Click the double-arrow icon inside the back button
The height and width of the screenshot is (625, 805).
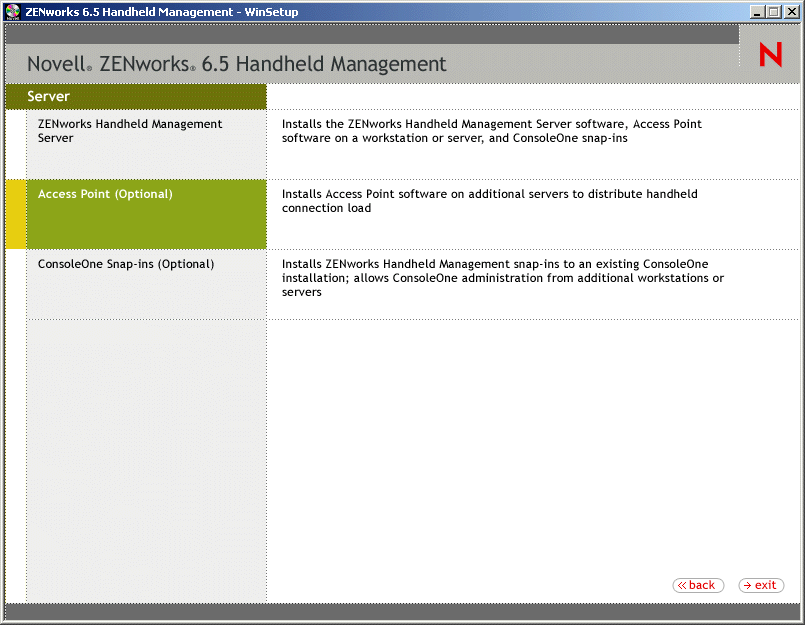click(x=683, y=585)
